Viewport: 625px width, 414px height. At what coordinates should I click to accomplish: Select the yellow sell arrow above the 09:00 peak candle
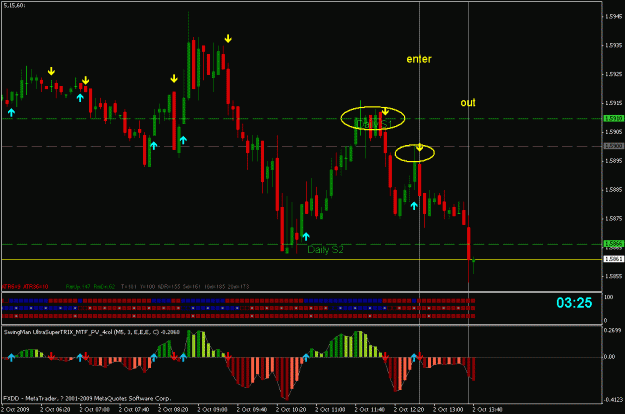tap(228, 38)
